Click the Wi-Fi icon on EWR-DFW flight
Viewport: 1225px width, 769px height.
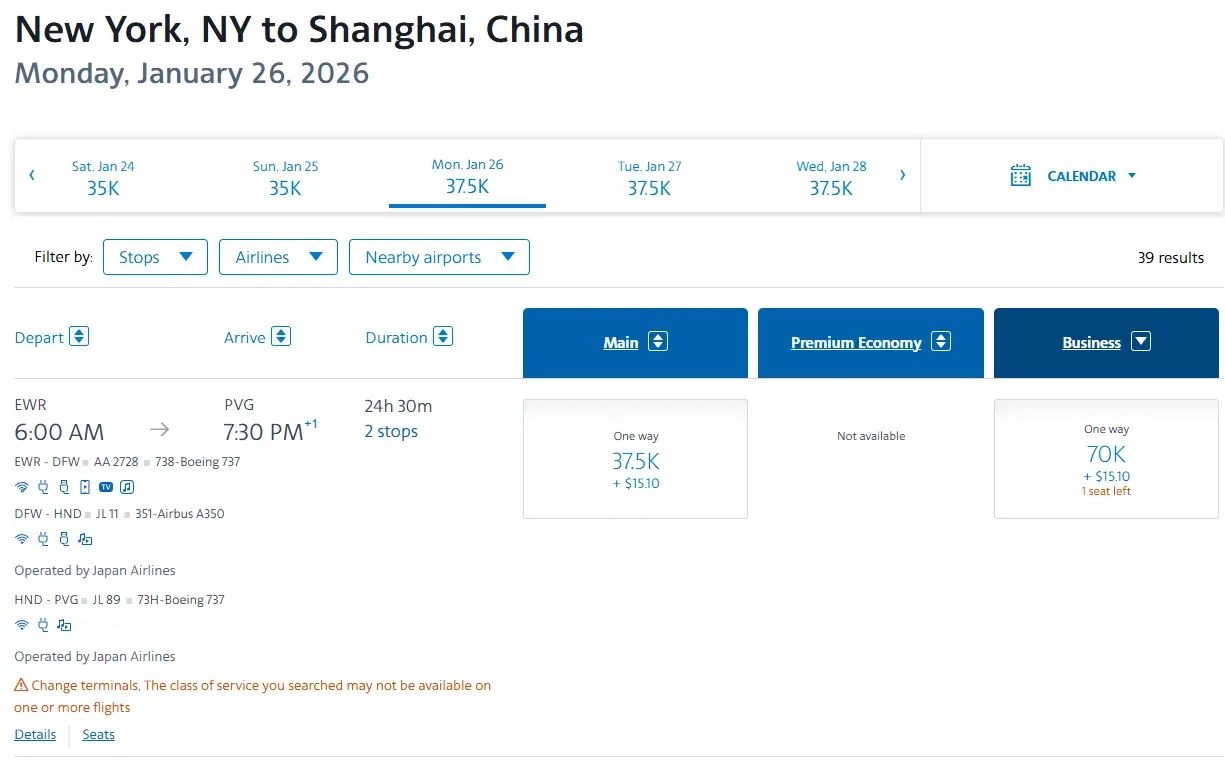click(22, 487)
